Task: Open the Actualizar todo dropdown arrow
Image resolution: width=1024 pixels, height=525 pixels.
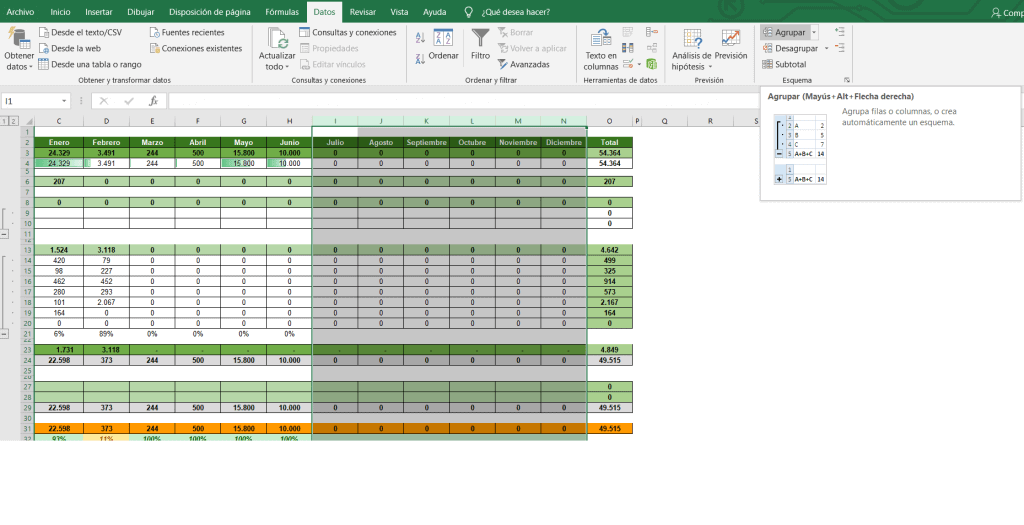Action: [287, 67]
